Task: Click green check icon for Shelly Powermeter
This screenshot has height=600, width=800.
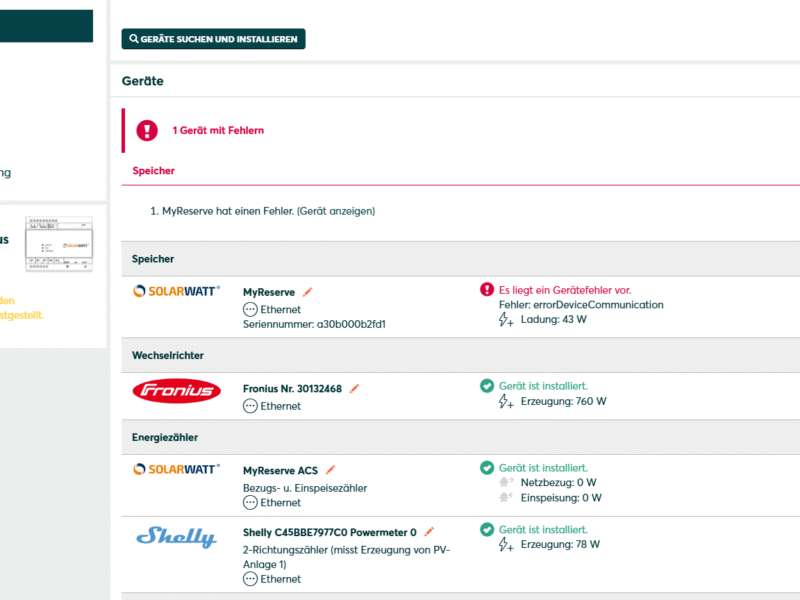Action: point(487,530)
